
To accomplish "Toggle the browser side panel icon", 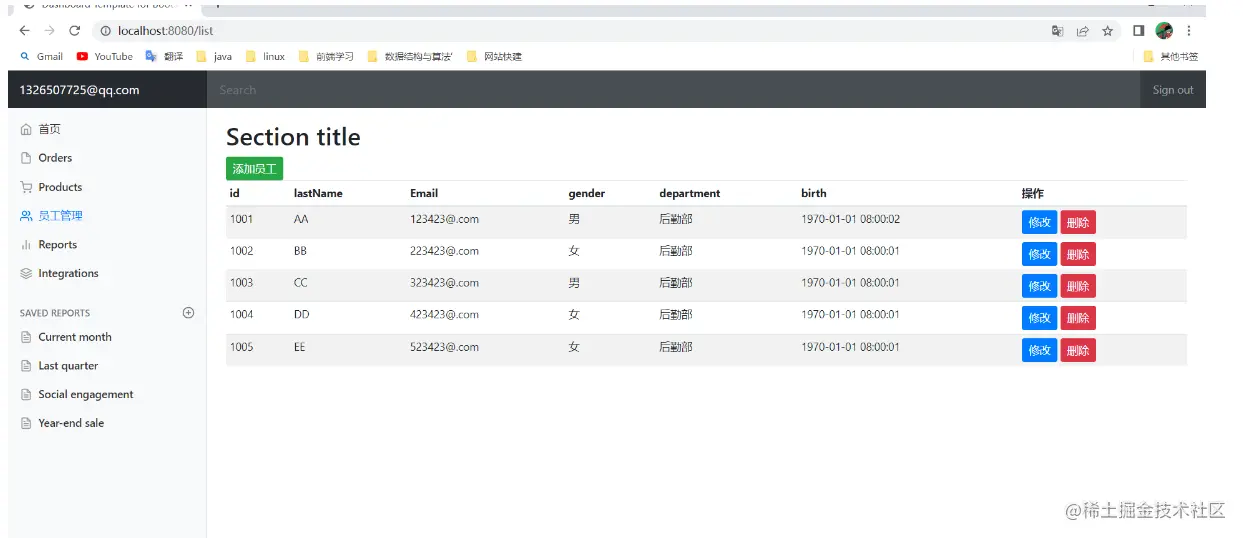I will (x=1138, y=31).
